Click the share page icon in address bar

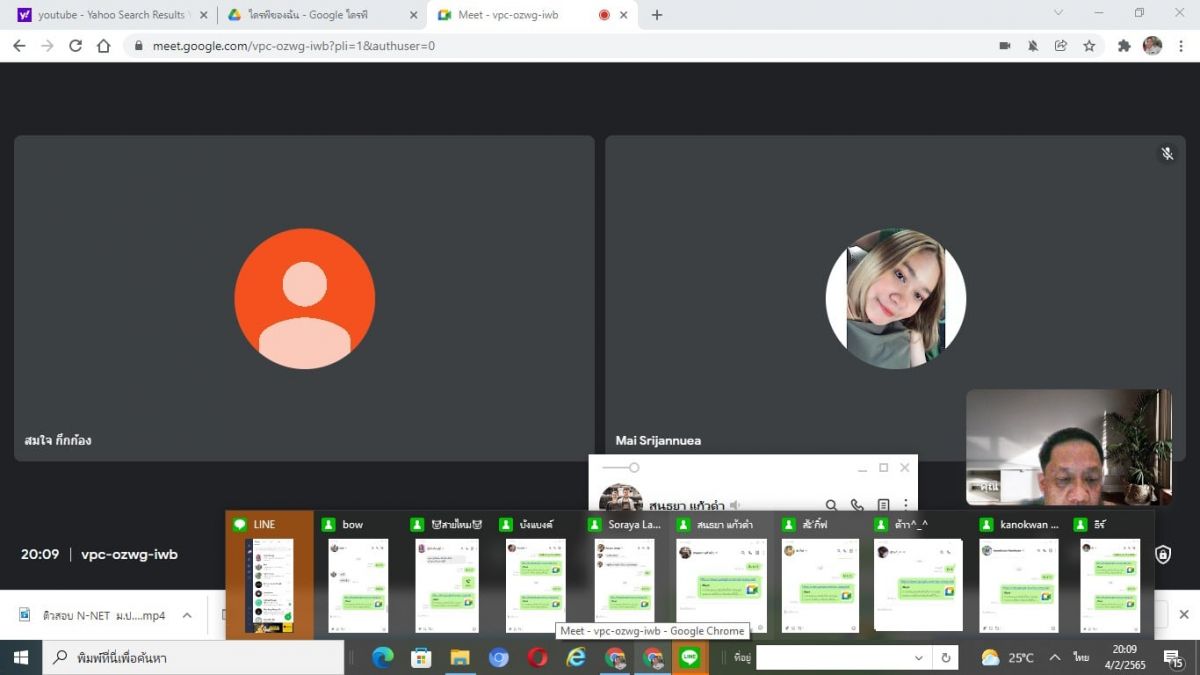[x=1061, y=46]
